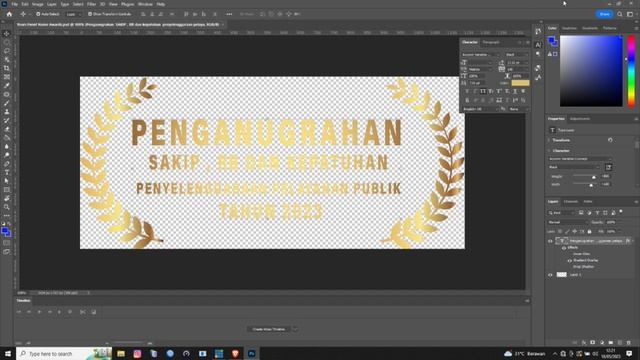Click the search magnifier icon at top right
This screenshot has height=360, width=640.
620,14
